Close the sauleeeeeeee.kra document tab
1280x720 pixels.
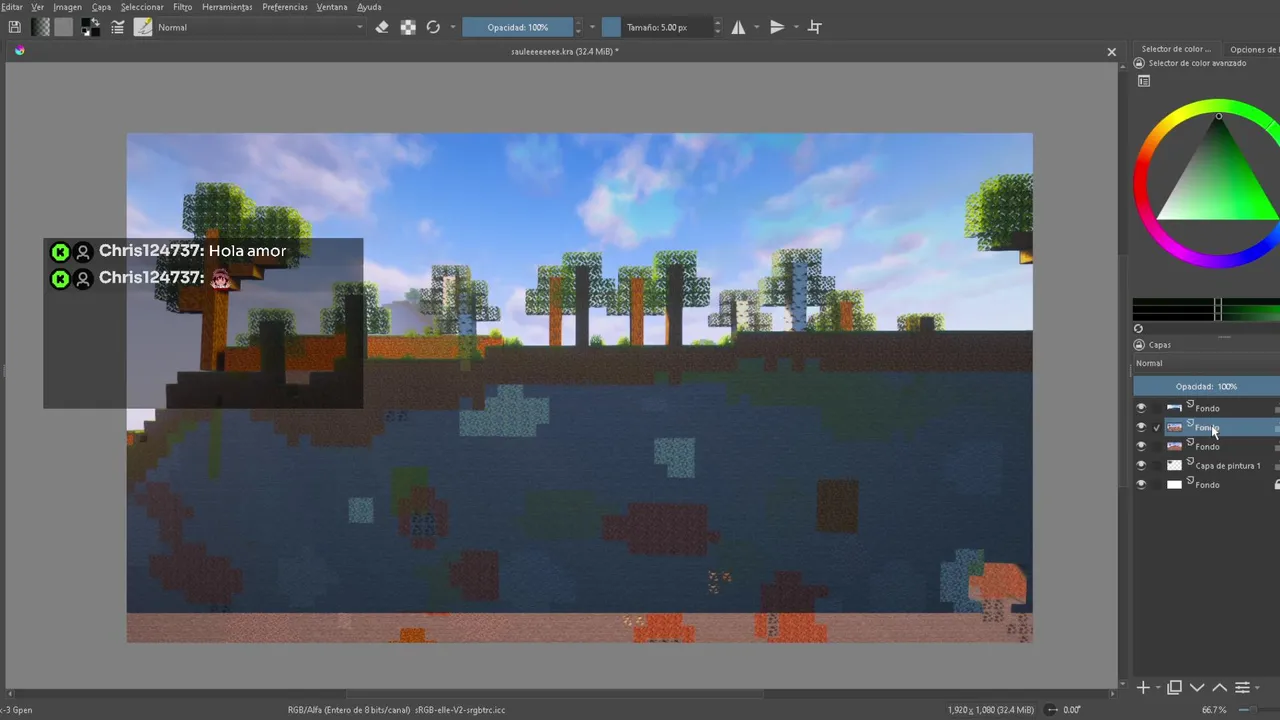(1111, 52)
